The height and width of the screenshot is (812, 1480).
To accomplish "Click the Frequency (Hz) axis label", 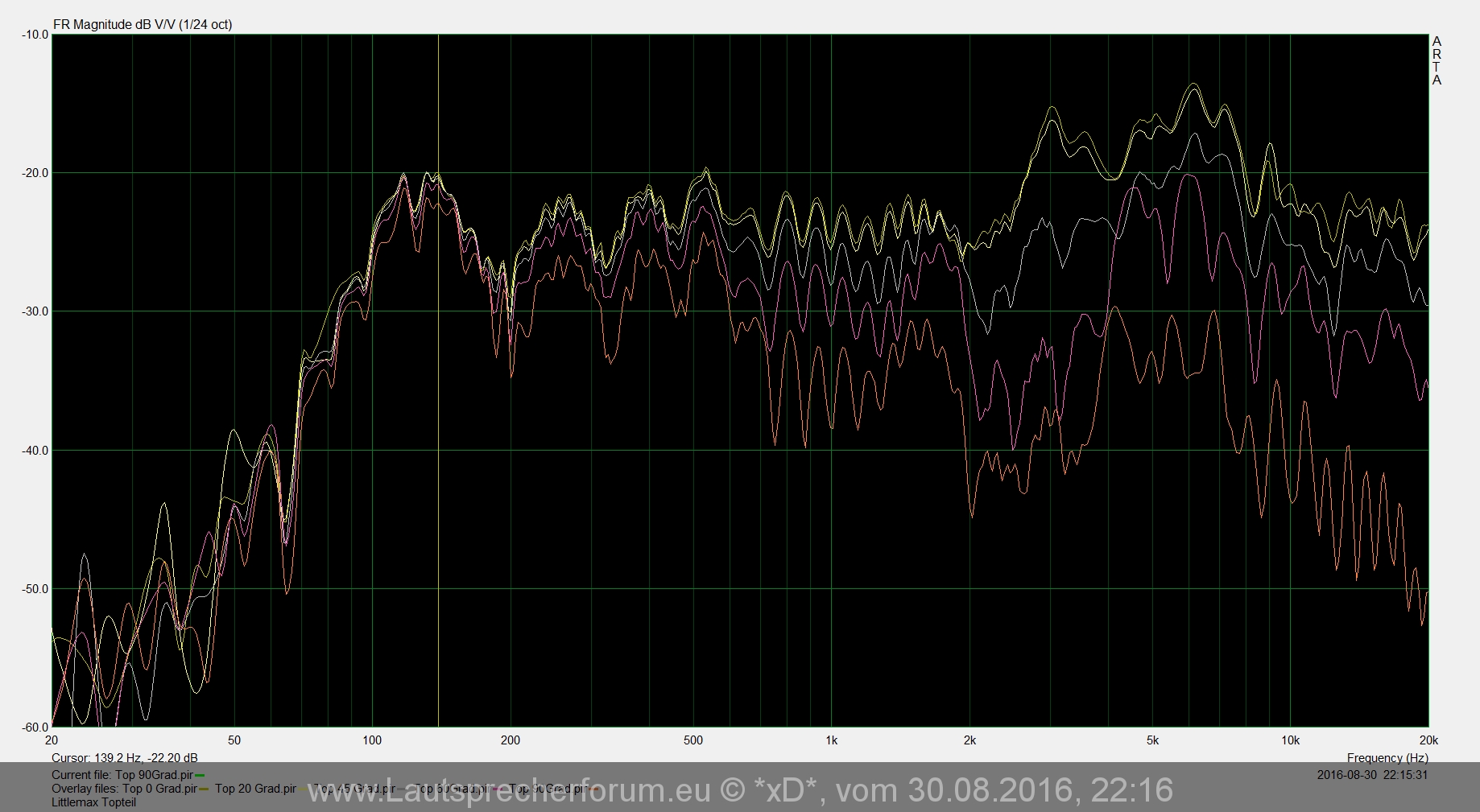I will coord(1387,758).
